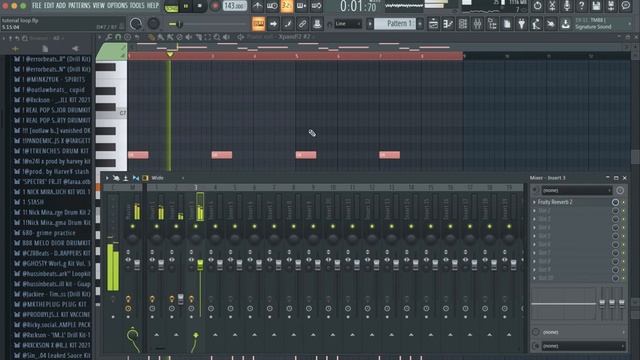640x360 pixels.
Task: Open the VIEW menu
Action: point(99,5)
